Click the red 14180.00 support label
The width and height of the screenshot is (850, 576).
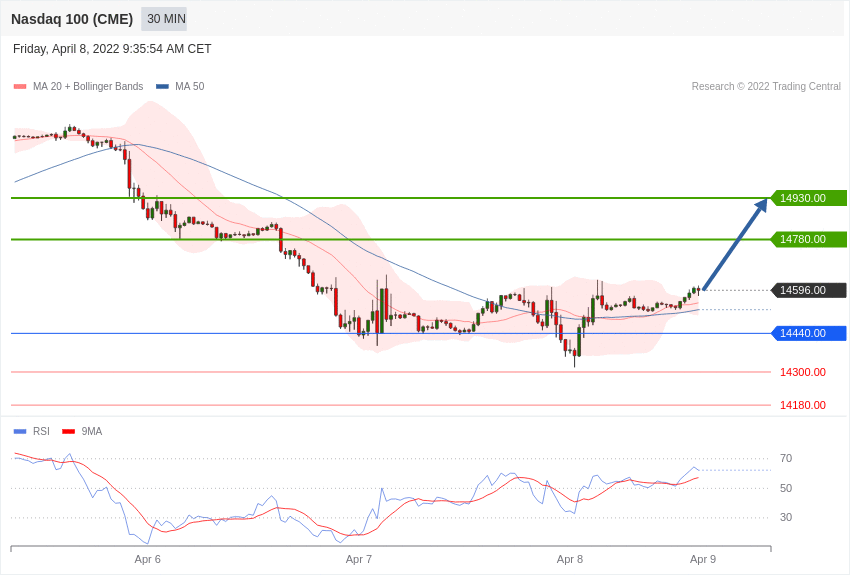(x=802, y=405)
